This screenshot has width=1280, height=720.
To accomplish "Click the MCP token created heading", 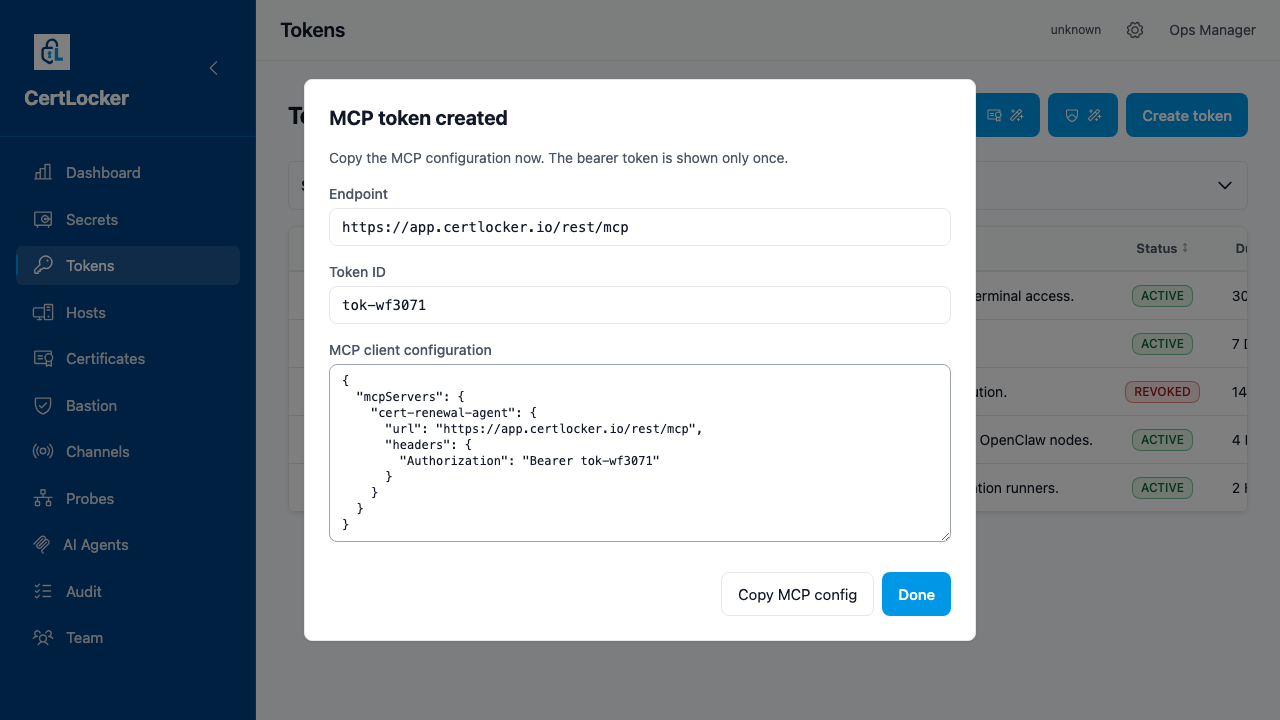I will (418, 118).
